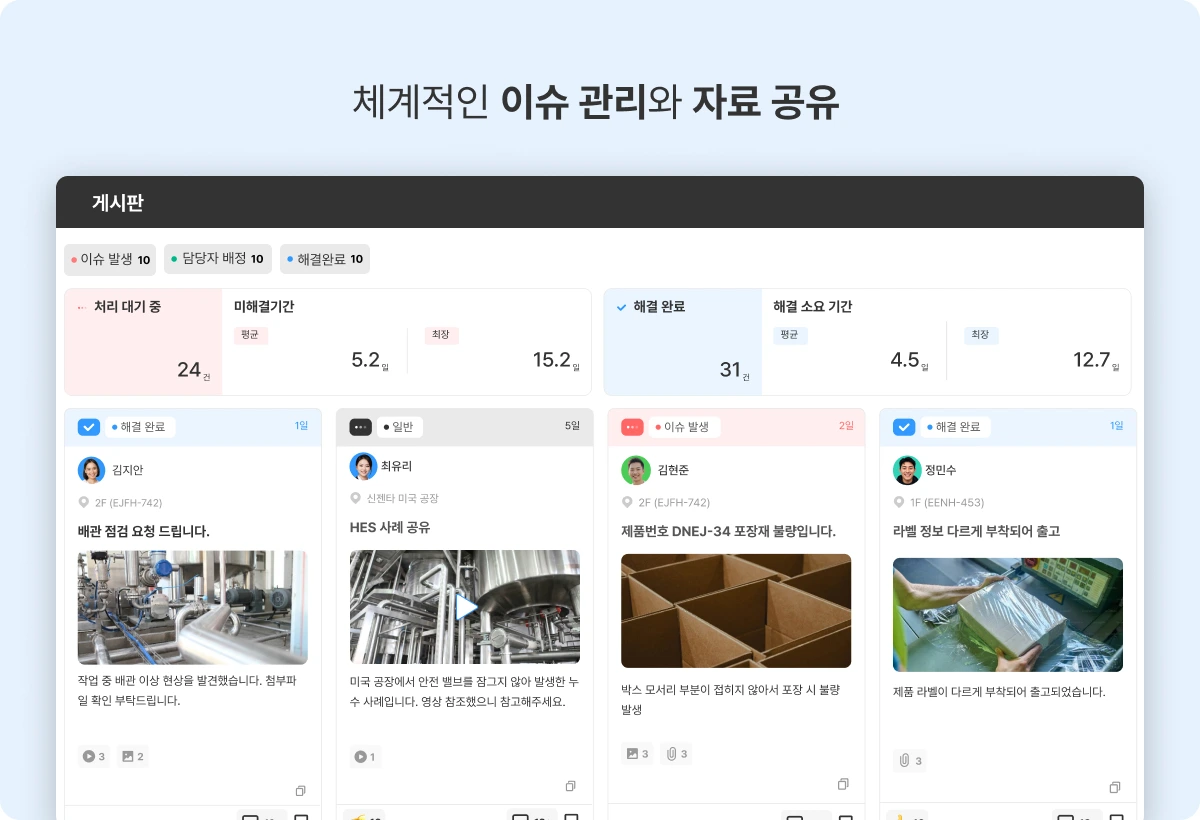Click the video count chip (3) on 김지안's card
This screenshot has height=820, width=1200.
coord(93,757)
